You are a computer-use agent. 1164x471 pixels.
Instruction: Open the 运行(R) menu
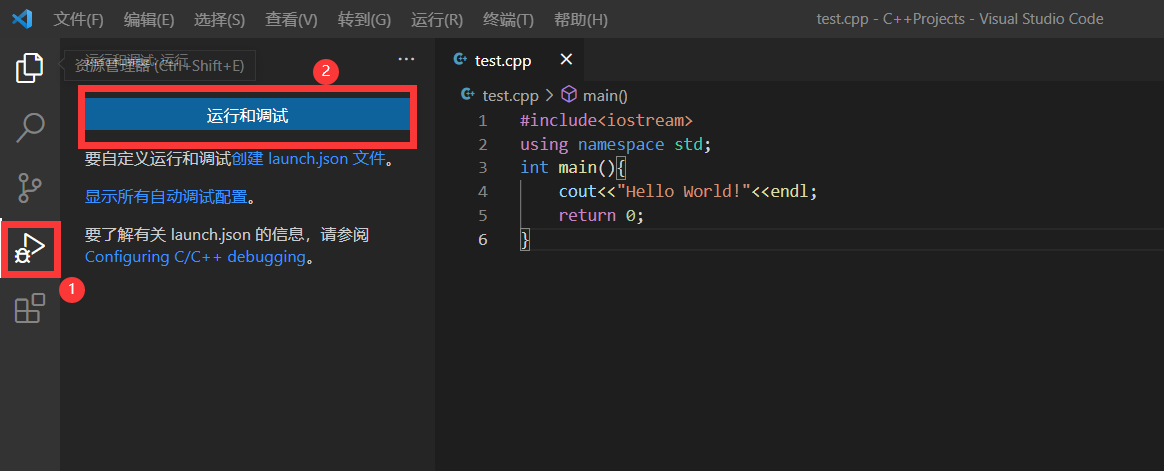(x=436, y=19)
